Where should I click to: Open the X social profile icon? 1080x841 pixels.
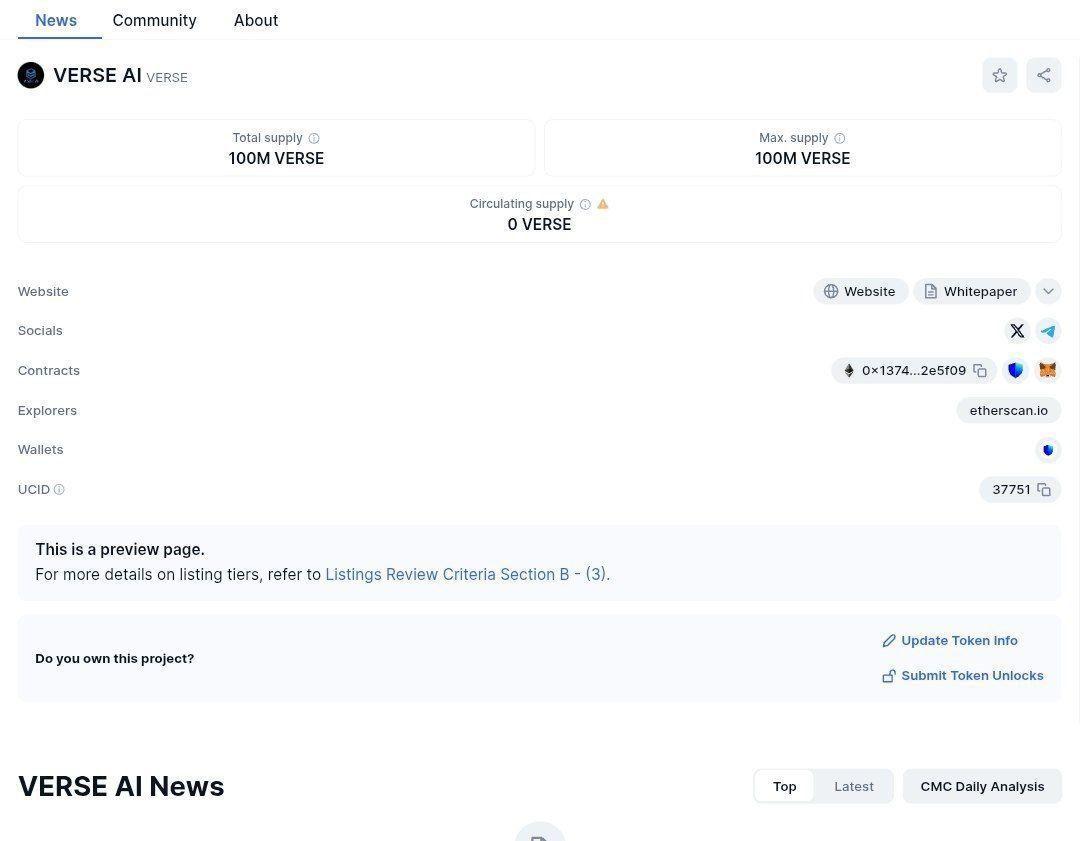click(1017, 331)
